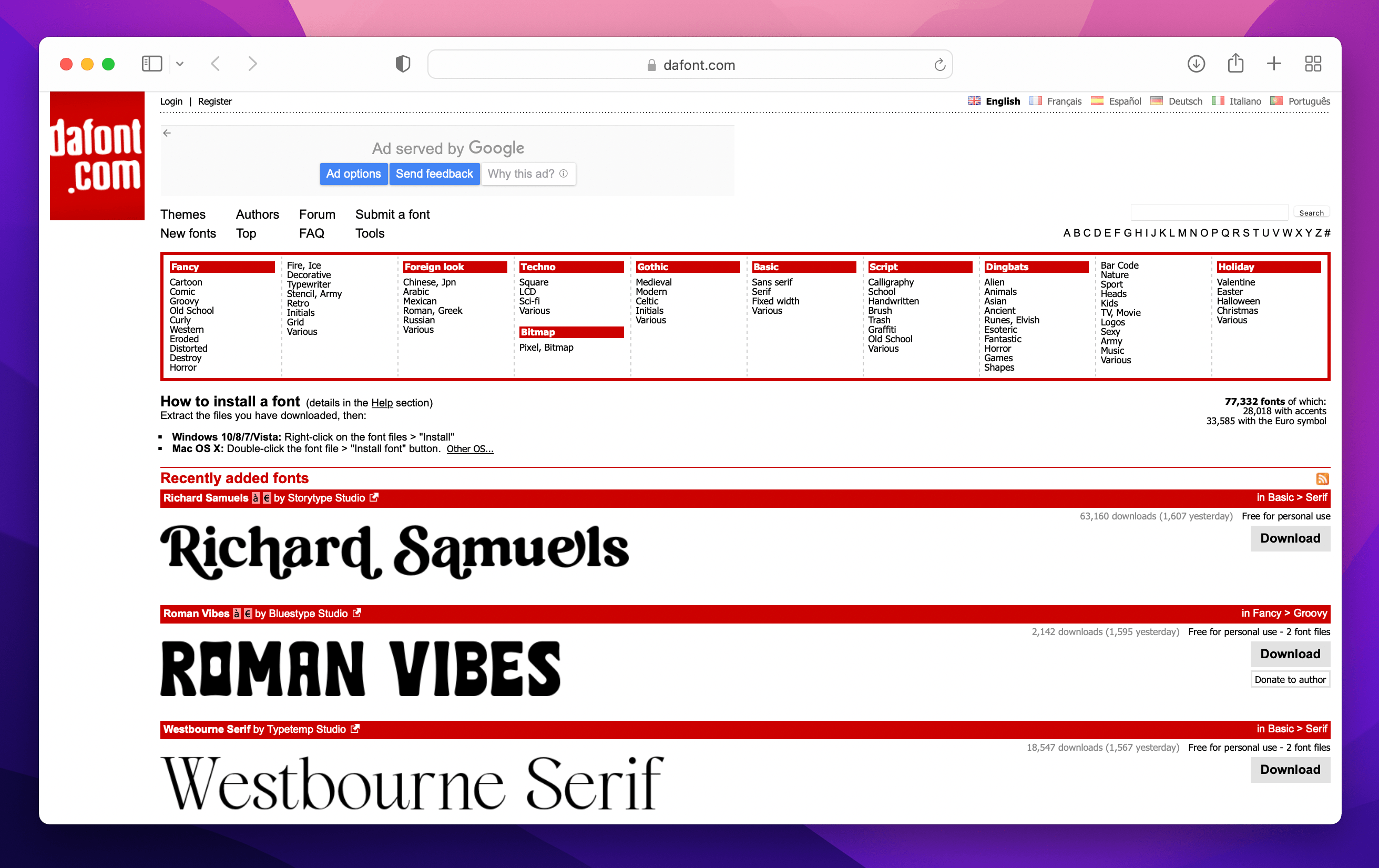1379x868 pixels.
Task: Open the sidebar options chevron
Action: point(180,64)
